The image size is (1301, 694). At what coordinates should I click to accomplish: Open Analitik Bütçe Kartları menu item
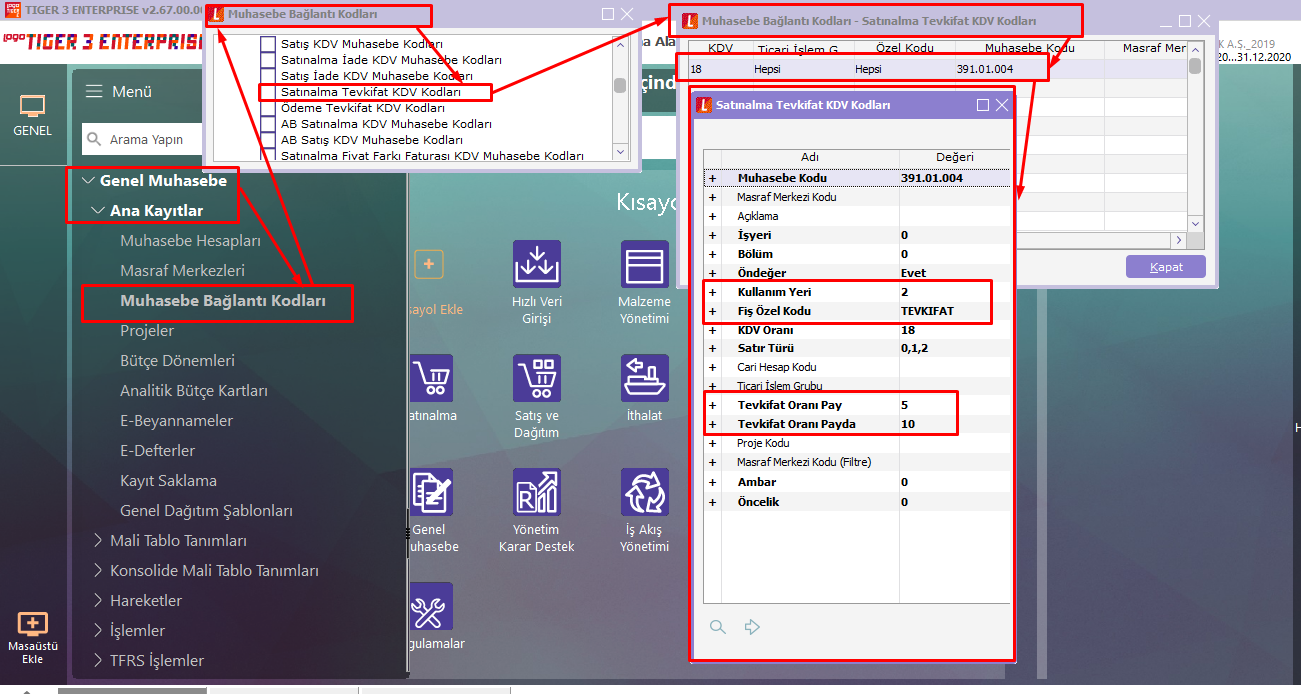(194, 391)
